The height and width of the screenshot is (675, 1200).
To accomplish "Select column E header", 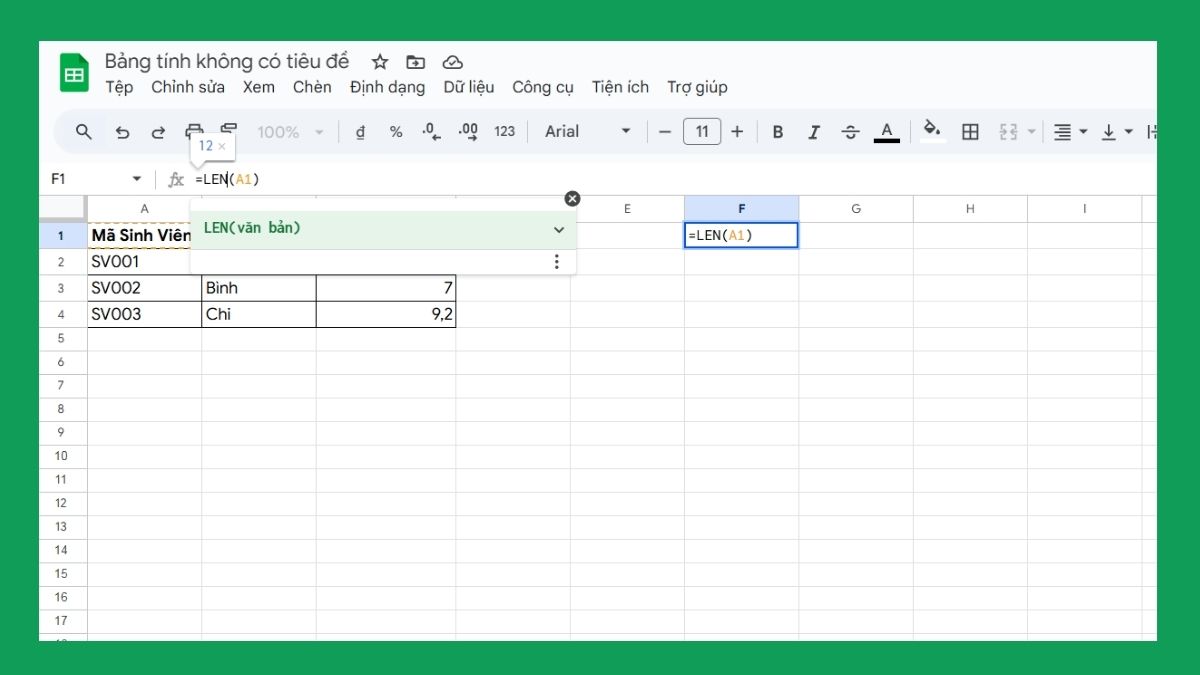I will pos(627,208).
